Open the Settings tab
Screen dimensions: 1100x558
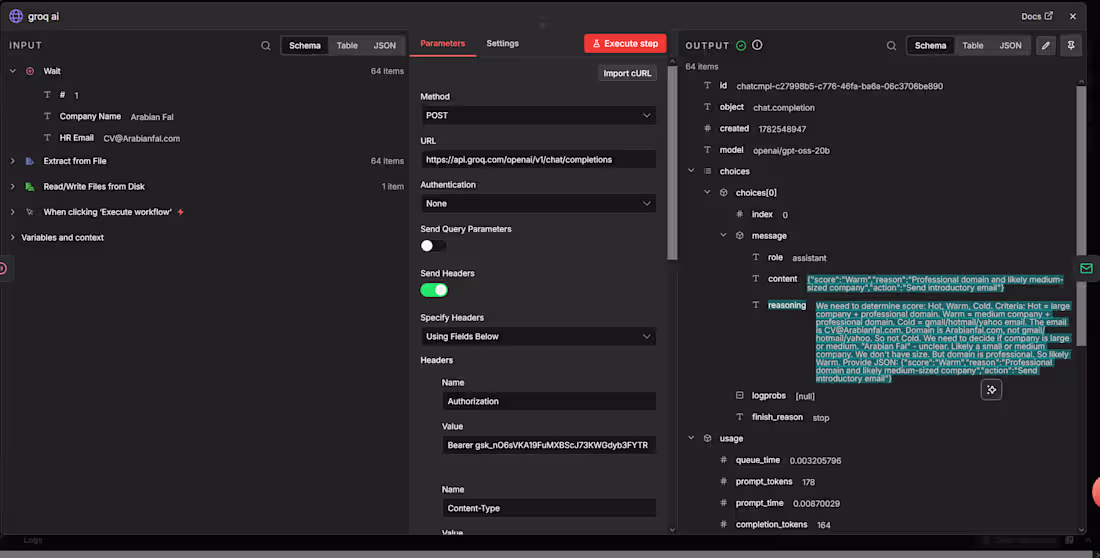(502, 44)
